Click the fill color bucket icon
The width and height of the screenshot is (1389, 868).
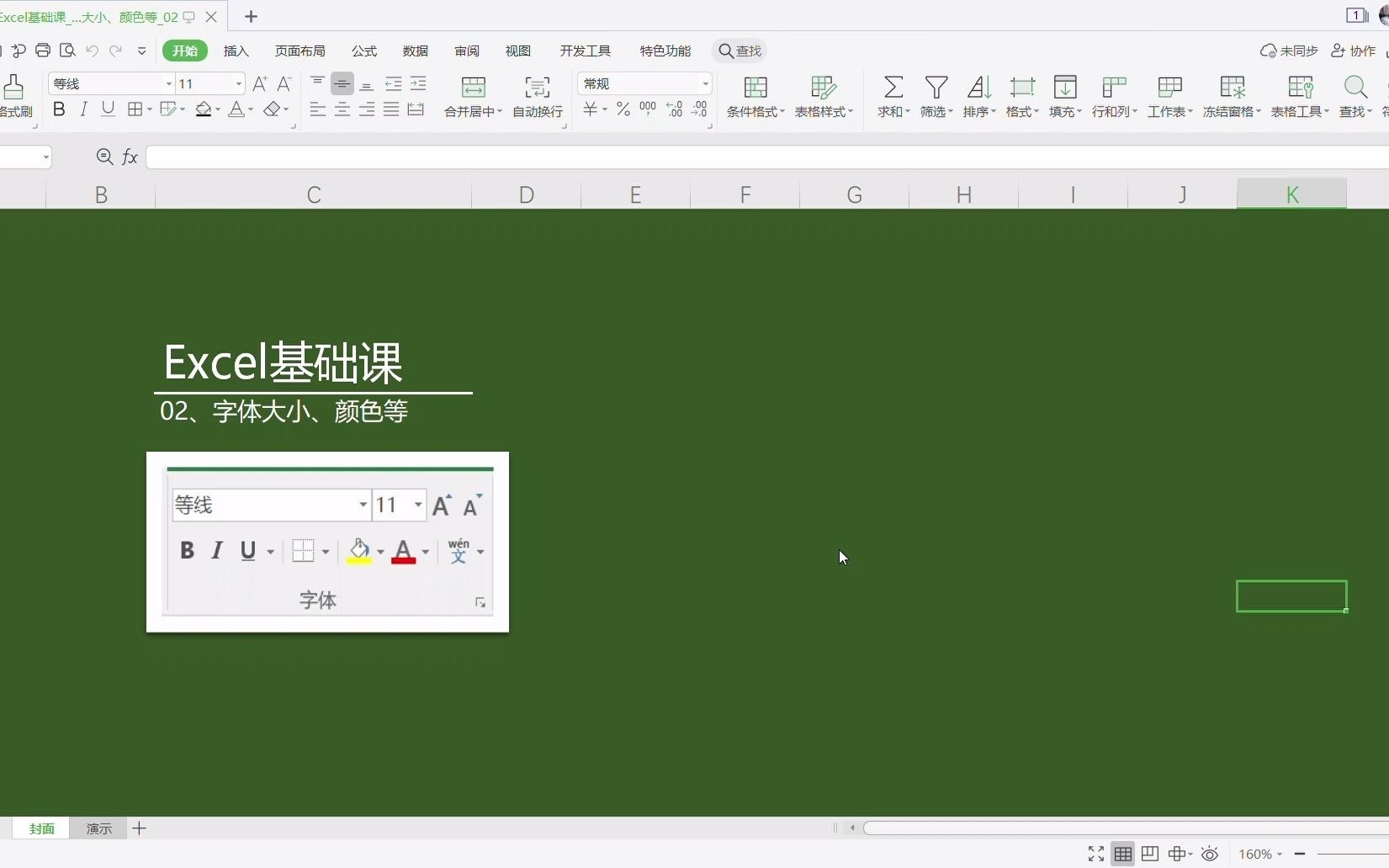(x=204, y=109)
